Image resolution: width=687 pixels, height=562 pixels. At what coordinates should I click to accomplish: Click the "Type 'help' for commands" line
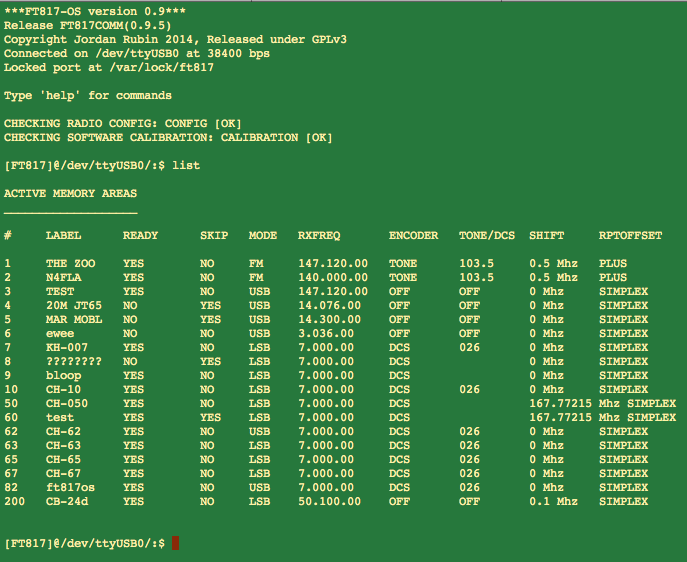tap(88, 95)
